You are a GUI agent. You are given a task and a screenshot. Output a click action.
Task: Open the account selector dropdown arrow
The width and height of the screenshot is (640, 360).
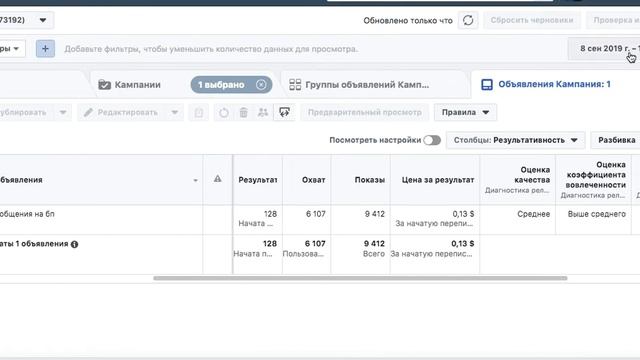click(x=43, y=20)
